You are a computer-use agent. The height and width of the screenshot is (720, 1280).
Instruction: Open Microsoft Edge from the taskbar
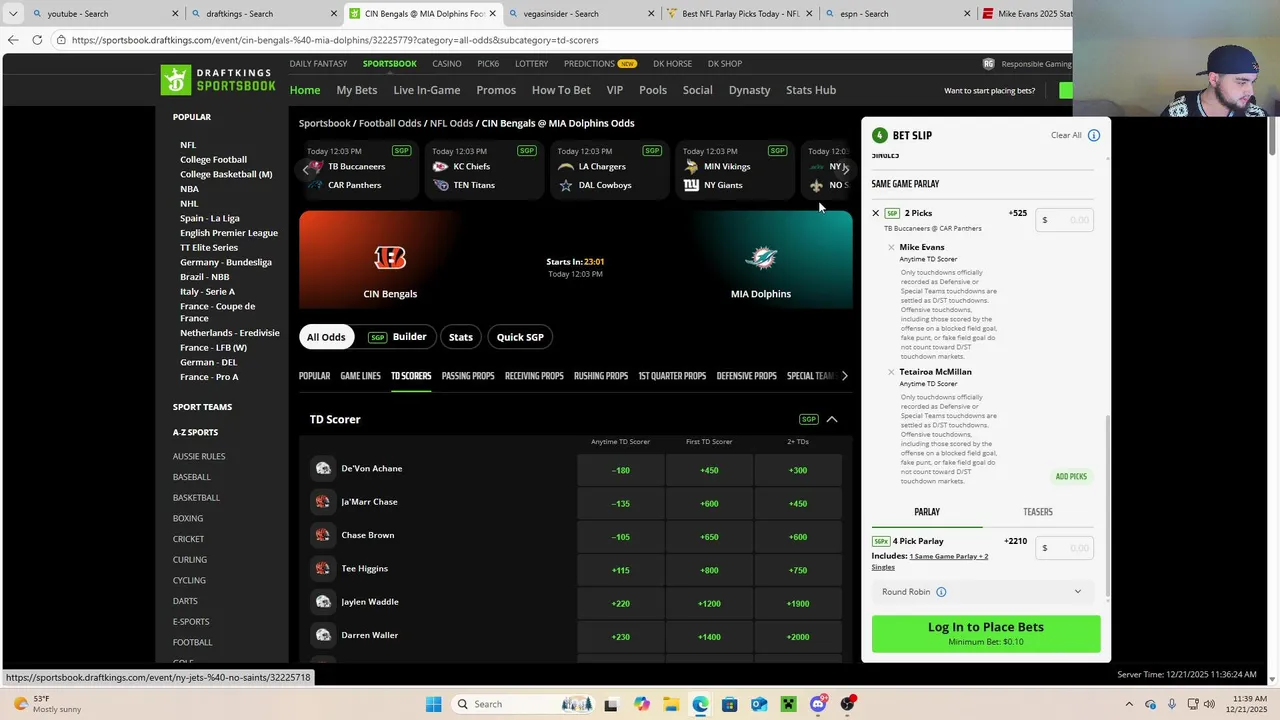click(x=700, y=704)
